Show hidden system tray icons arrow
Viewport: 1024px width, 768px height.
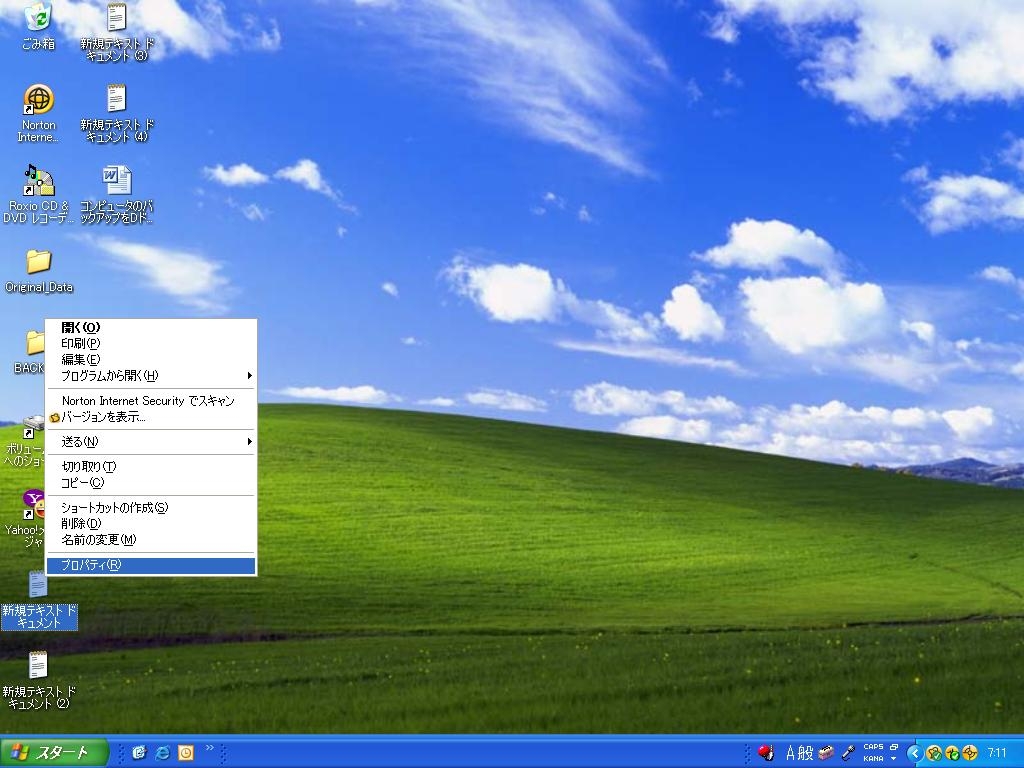coord(914,753)
